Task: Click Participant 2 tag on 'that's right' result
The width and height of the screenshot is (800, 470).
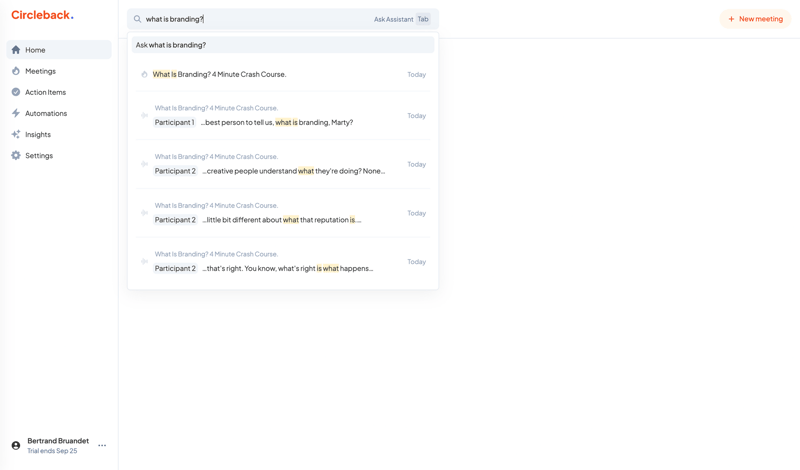Action: pos(175,268)
